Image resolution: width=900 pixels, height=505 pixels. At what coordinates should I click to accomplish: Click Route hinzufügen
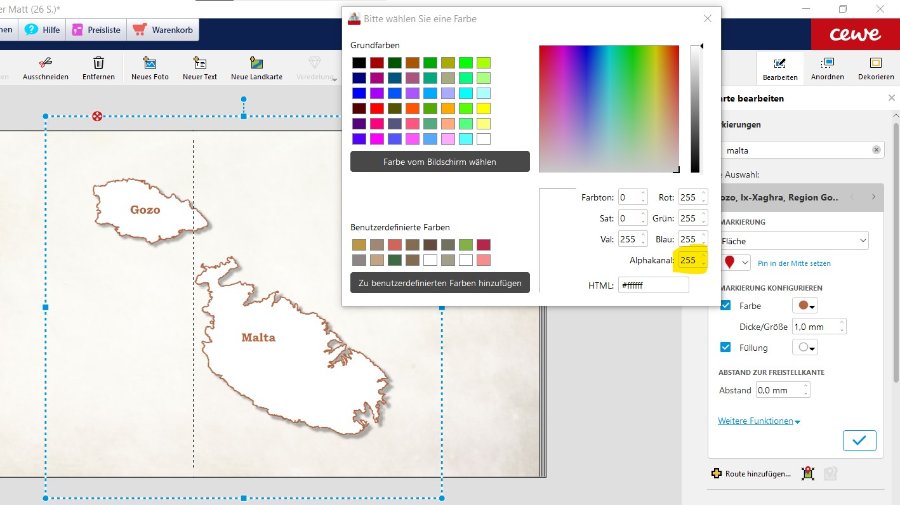click(751, 473)
